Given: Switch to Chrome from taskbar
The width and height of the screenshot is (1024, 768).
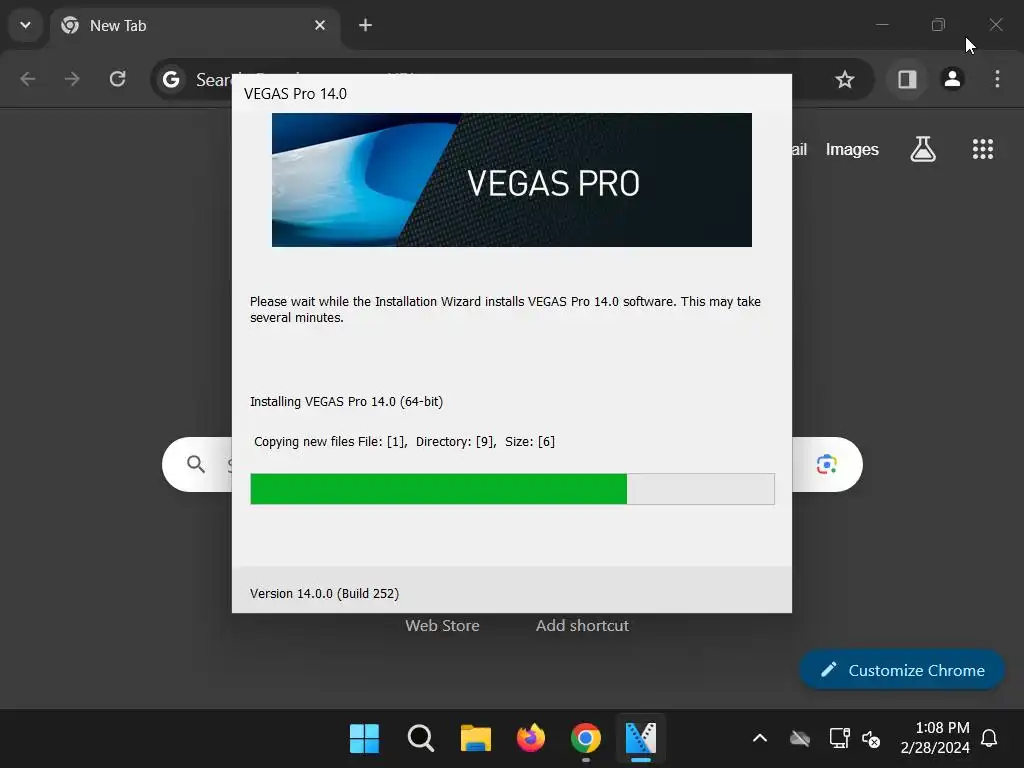Looking at the screenshot, I should point(586,739).
